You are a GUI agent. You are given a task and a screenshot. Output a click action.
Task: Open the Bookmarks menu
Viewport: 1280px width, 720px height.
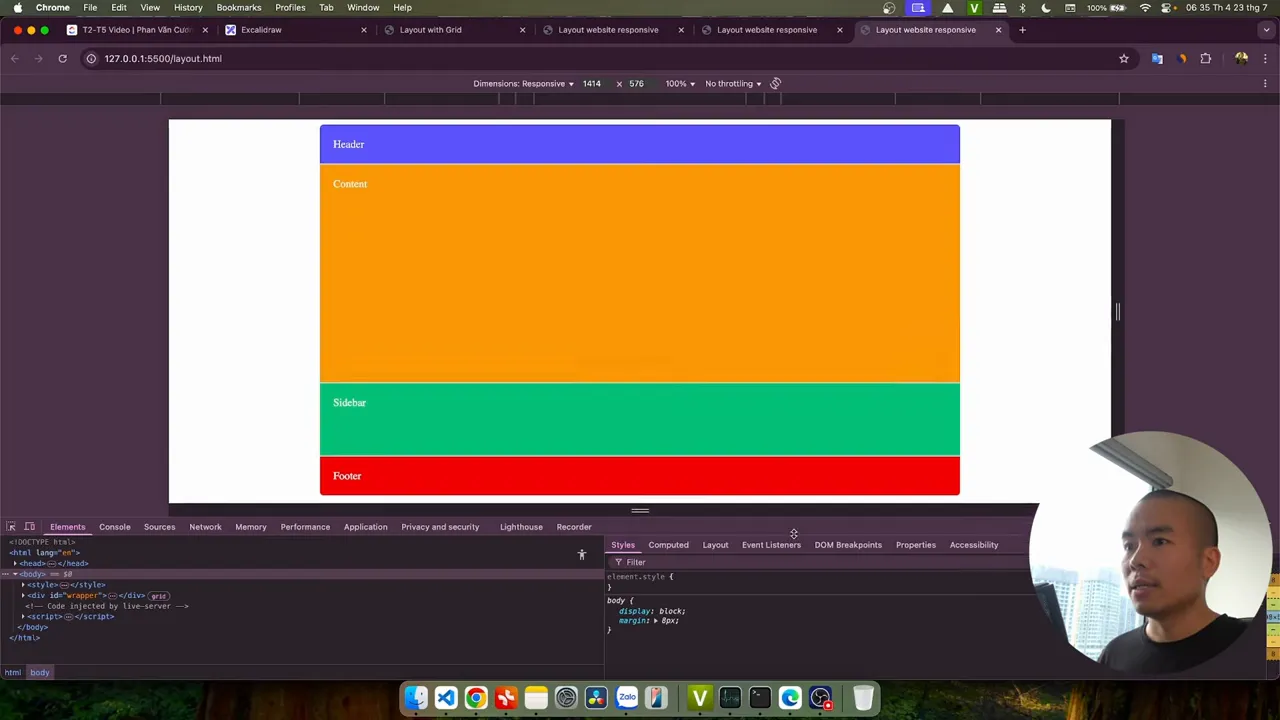[239, 8]
